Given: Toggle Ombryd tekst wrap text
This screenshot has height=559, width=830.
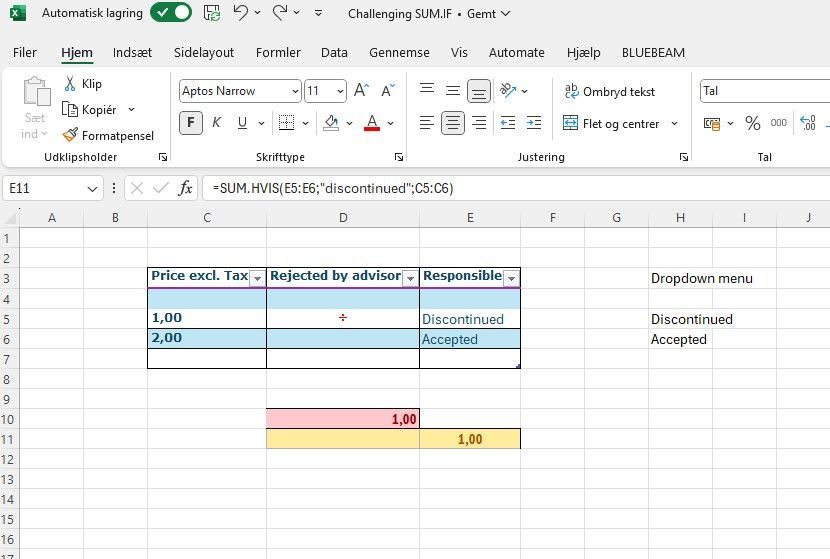Looking at the screenshot, I should pos(609,92).
